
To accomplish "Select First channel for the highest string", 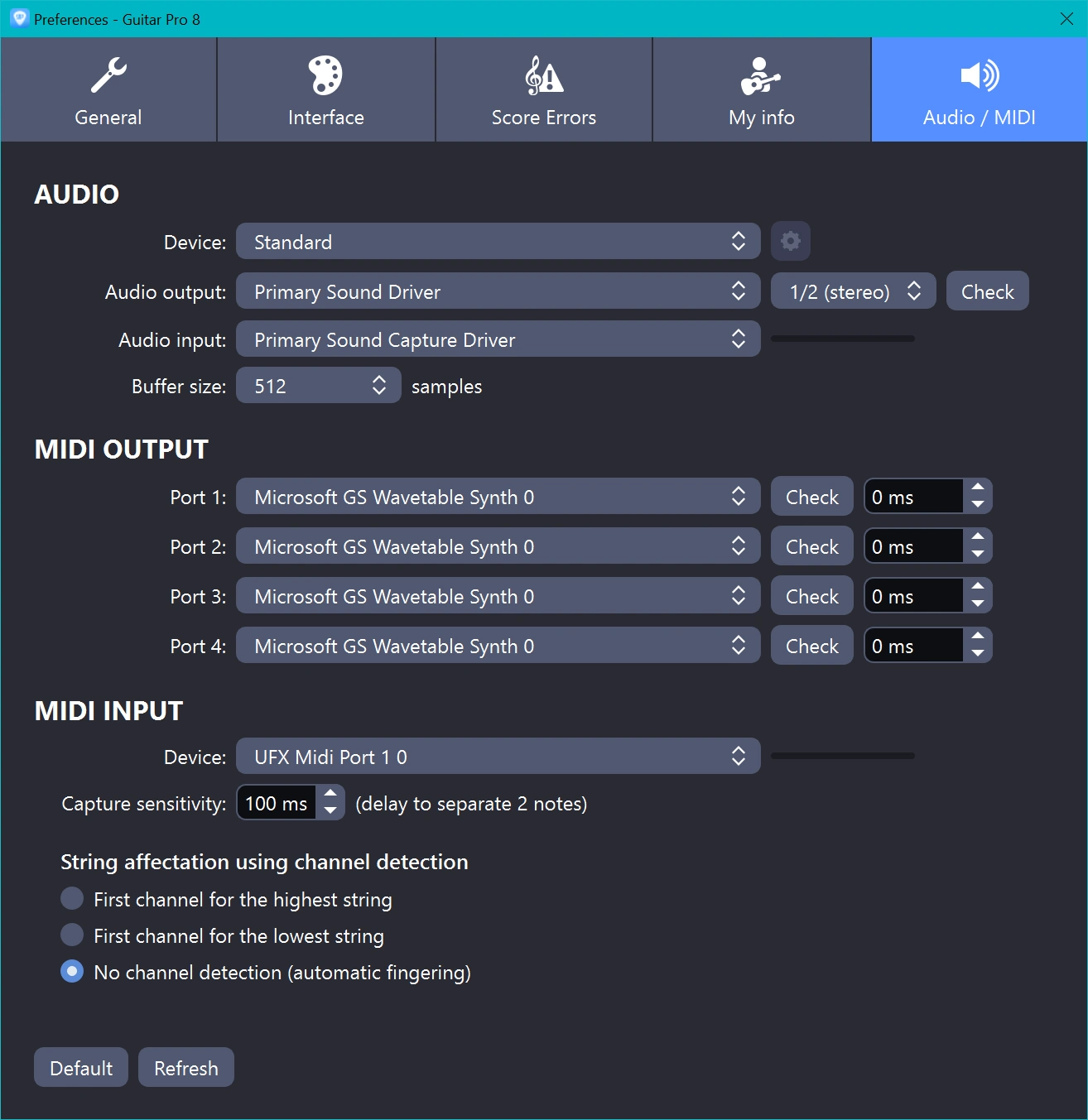I will click(x=73, y=899).
